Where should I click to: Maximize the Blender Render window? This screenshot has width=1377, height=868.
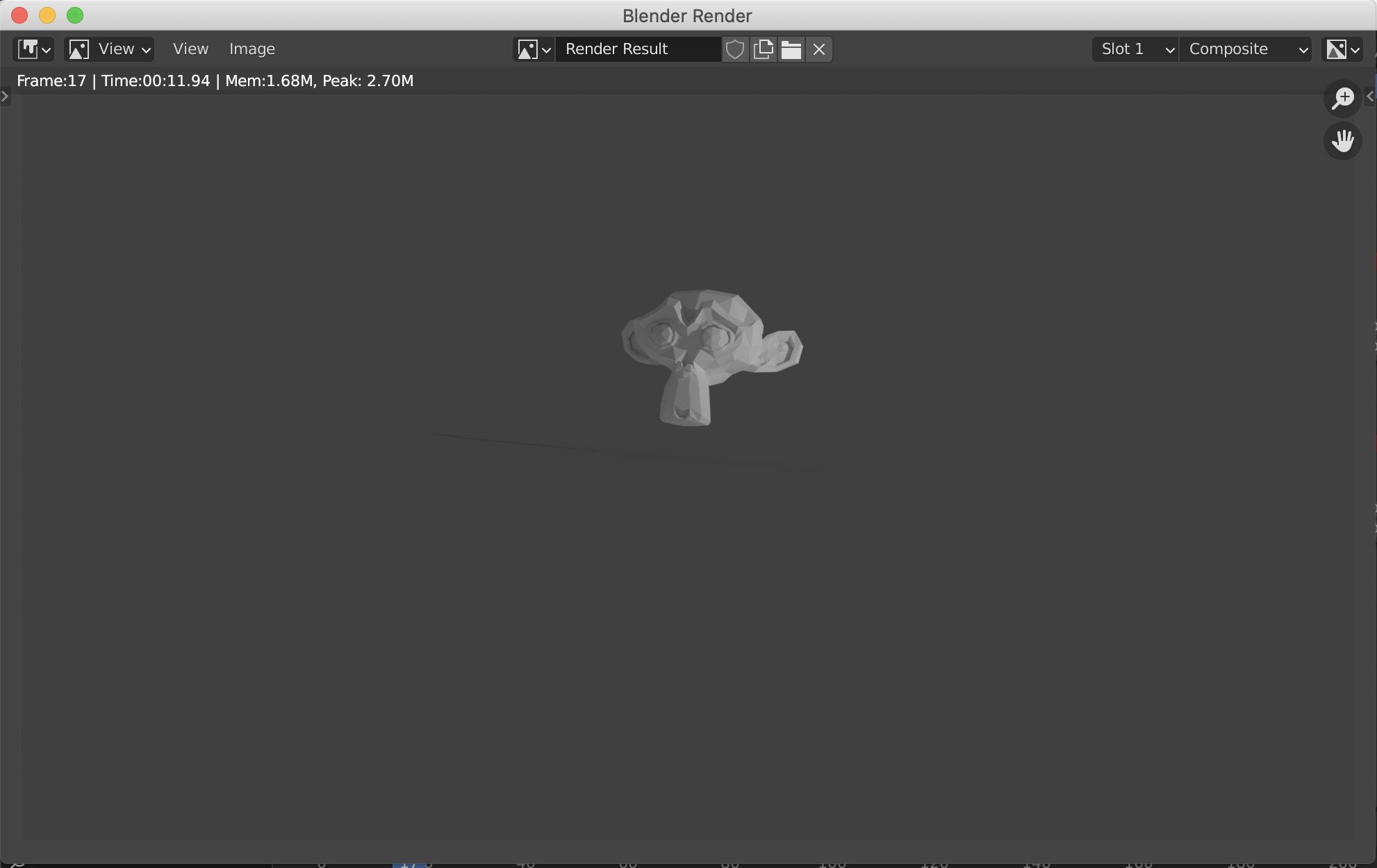point(75,15)
